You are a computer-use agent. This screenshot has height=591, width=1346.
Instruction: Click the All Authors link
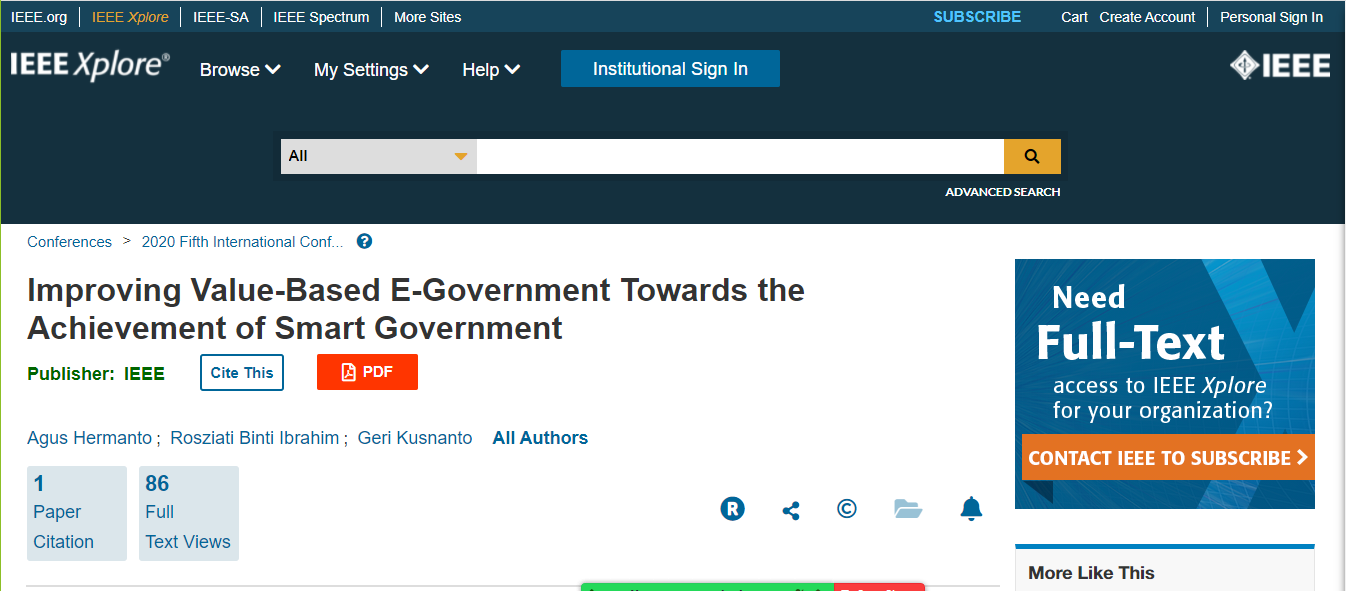pos(540,438)
